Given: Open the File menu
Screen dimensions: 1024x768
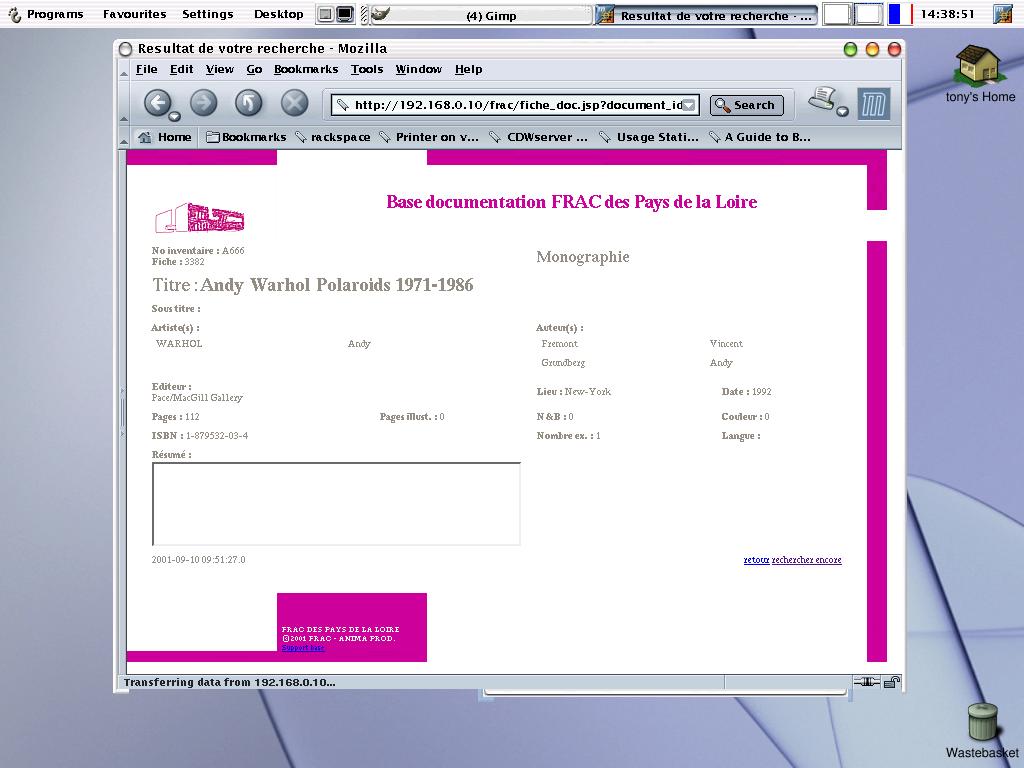Looking at the screenshot, I should [x=146, y=69].
